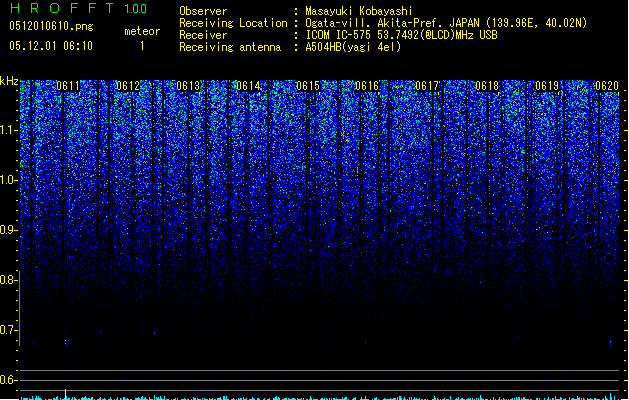Click the 0613 time marker
The image size is (629, 400).
[188, 86]
